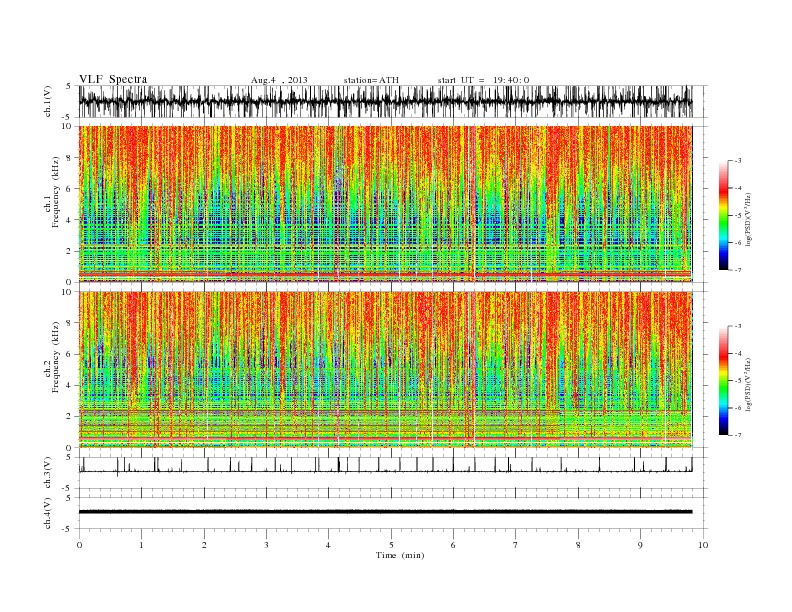Click the "10" kHz tick of ch.1 spectrogram
The height and width of the screenshot is (612, 792).
67,126
